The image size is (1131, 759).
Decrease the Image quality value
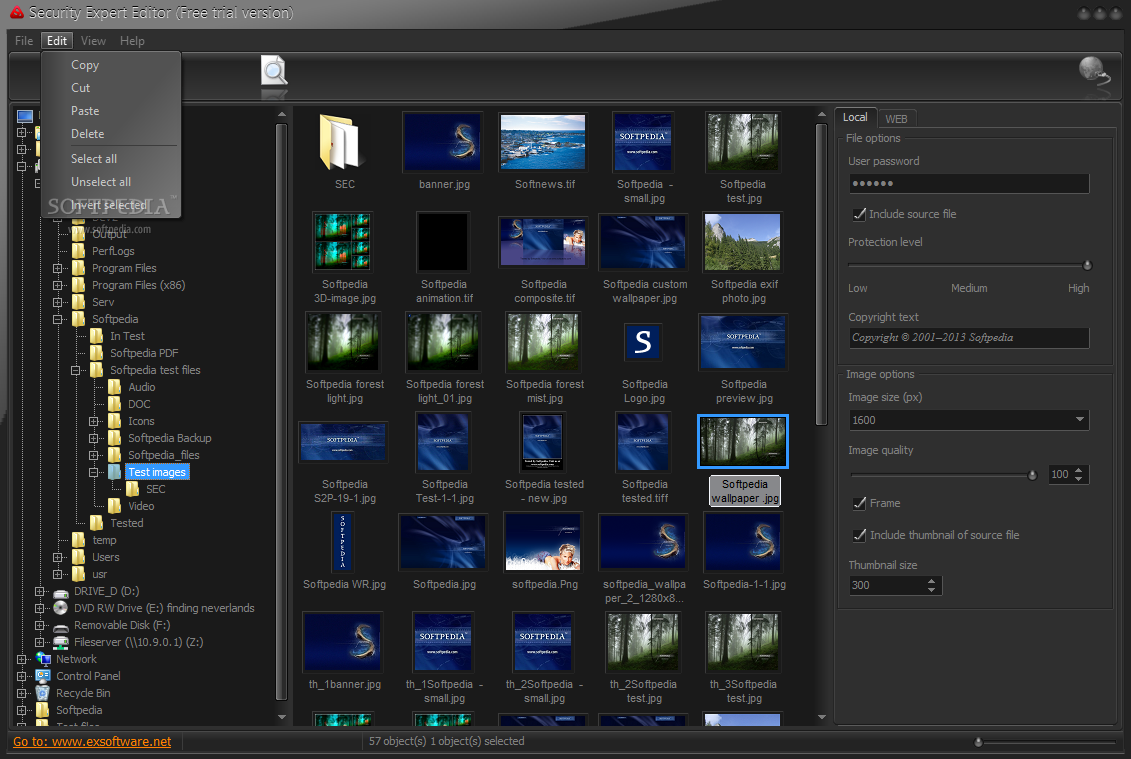[x=1078, y=478]
